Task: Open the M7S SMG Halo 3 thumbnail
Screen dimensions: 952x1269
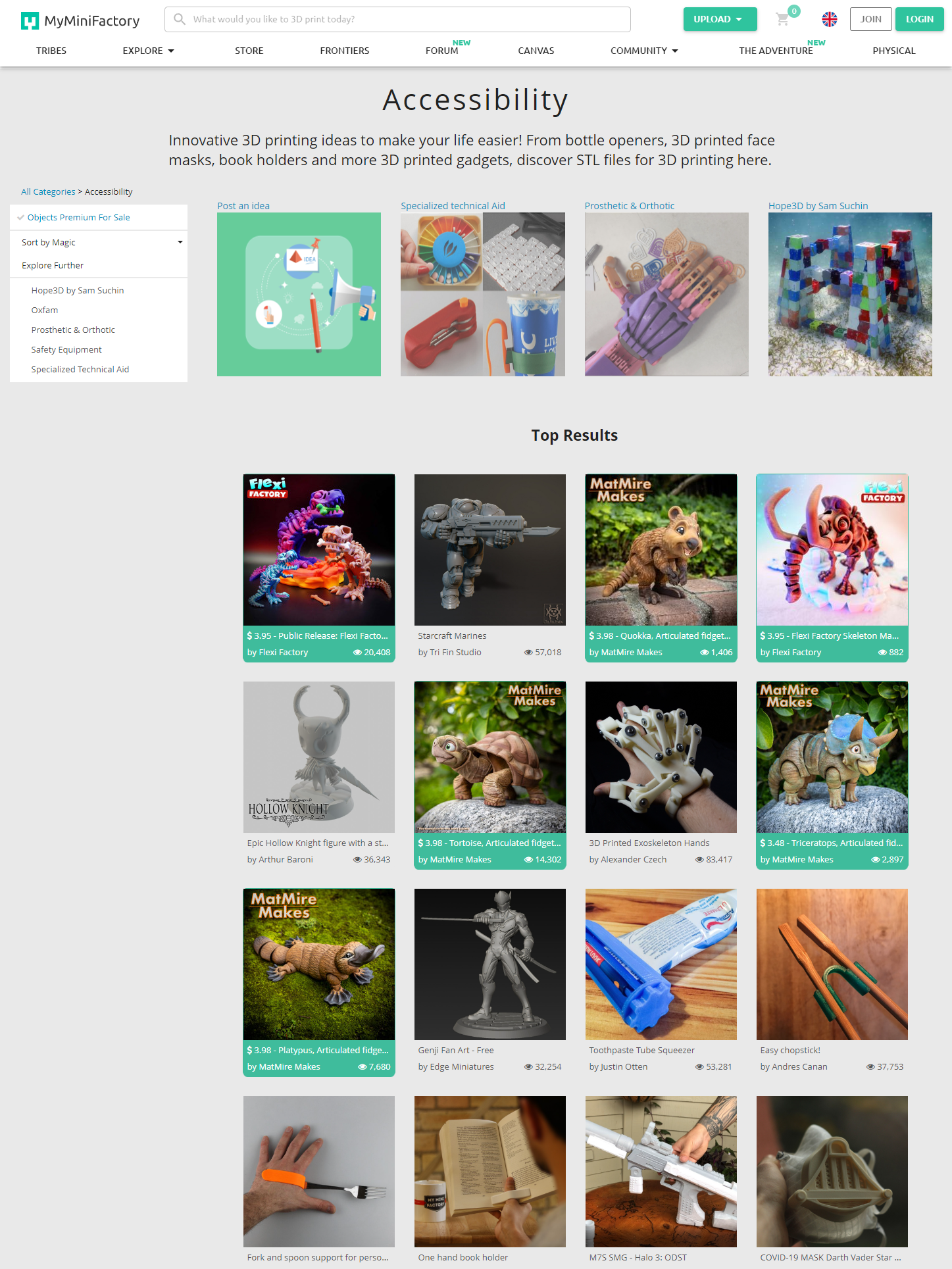Action: point(661,1172)
